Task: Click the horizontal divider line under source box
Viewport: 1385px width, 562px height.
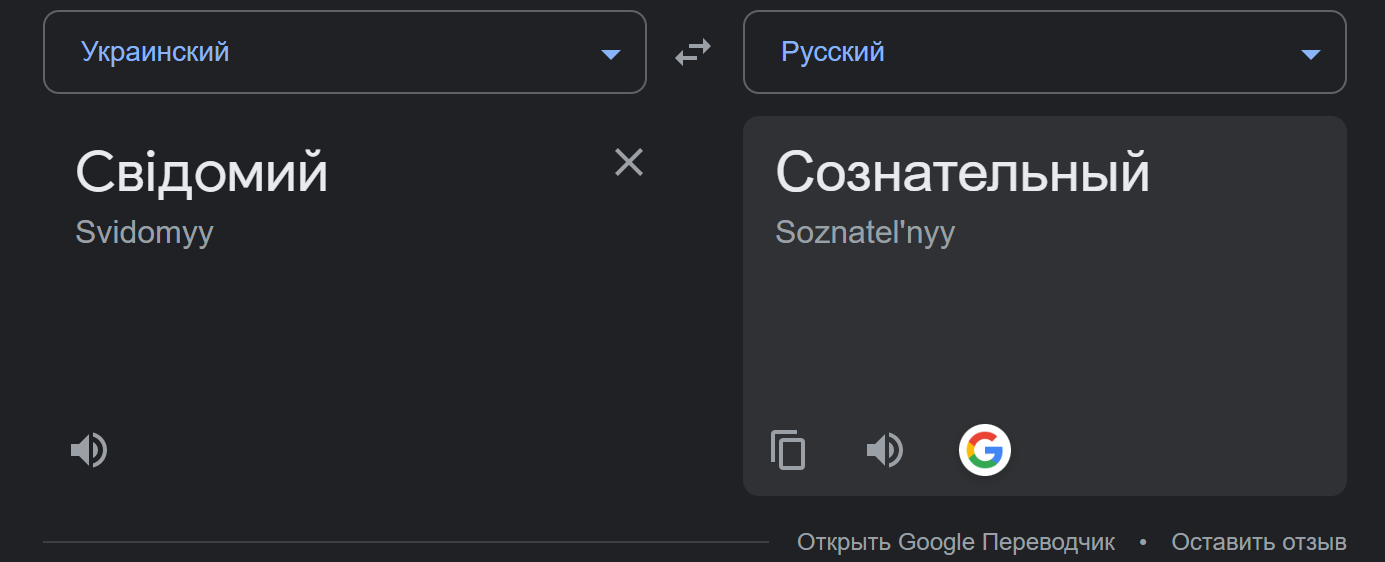Action: 406,542
